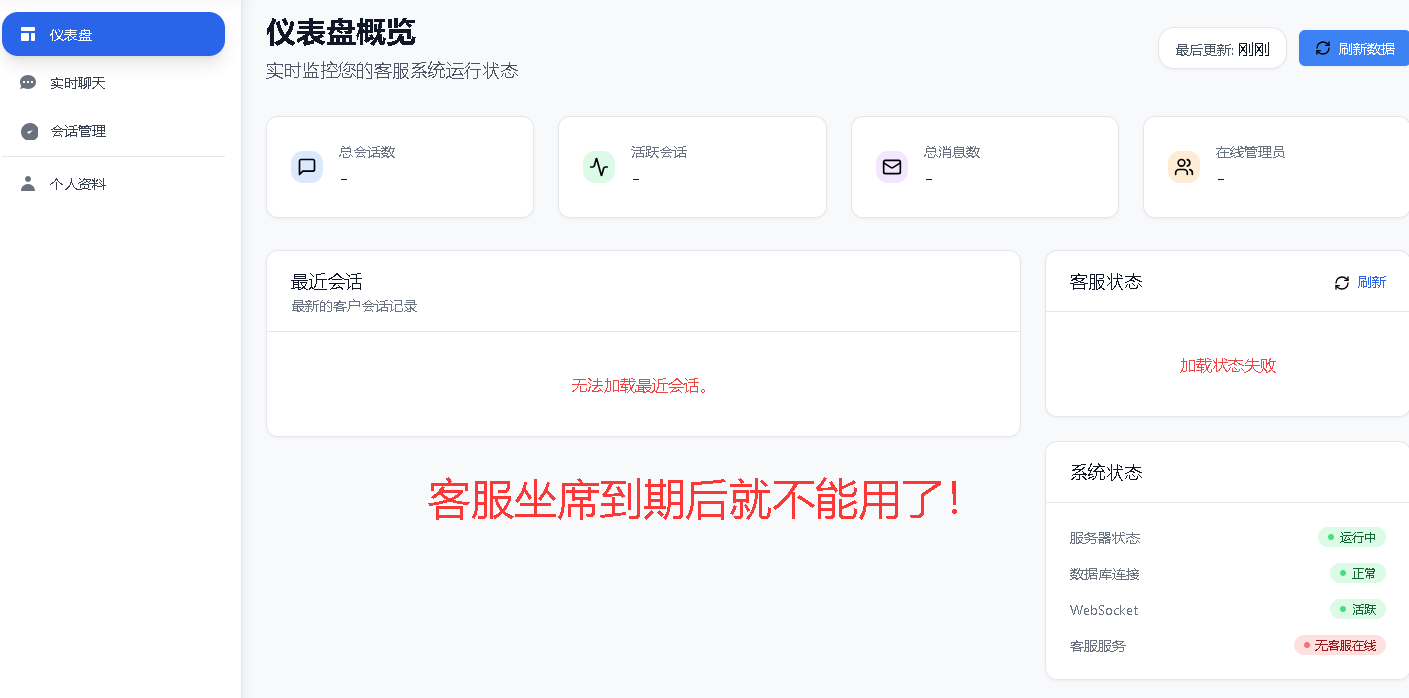Click the 活跃 WebSocket status badge
1409x698 pixels.
pos(1358,610)
